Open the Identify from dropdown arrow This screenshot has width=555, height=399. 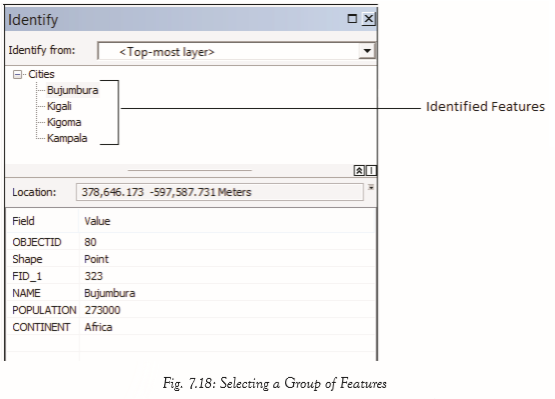(x=367, y=51)
